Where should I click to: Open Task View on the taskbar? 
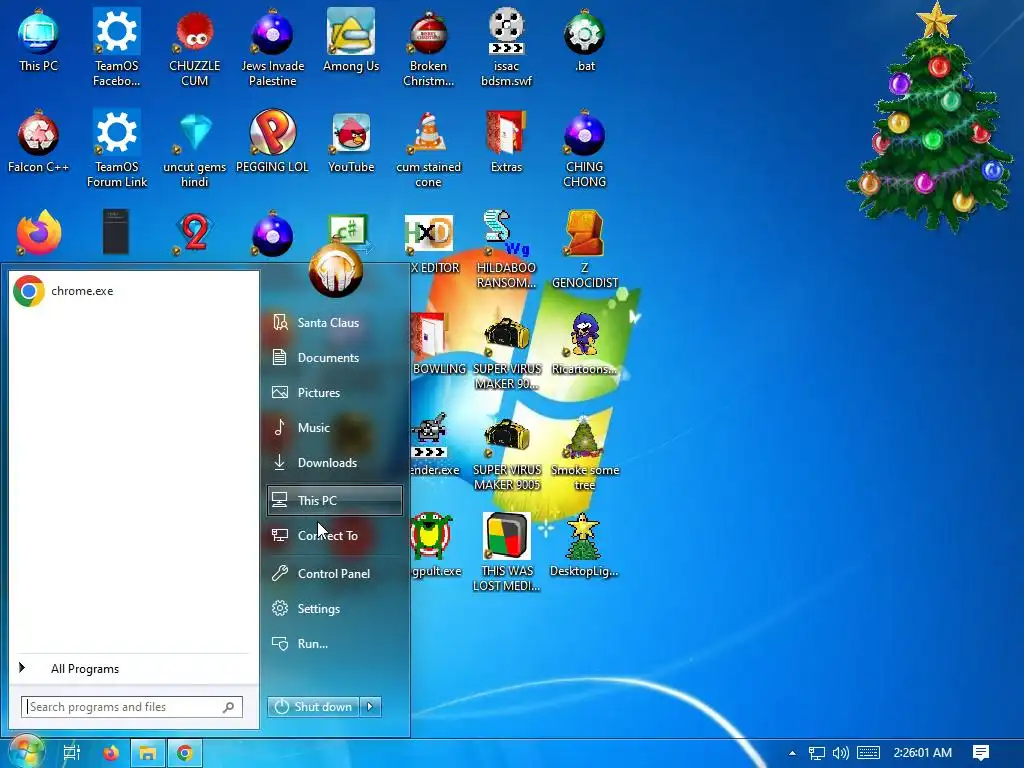(x=72, y=753)
